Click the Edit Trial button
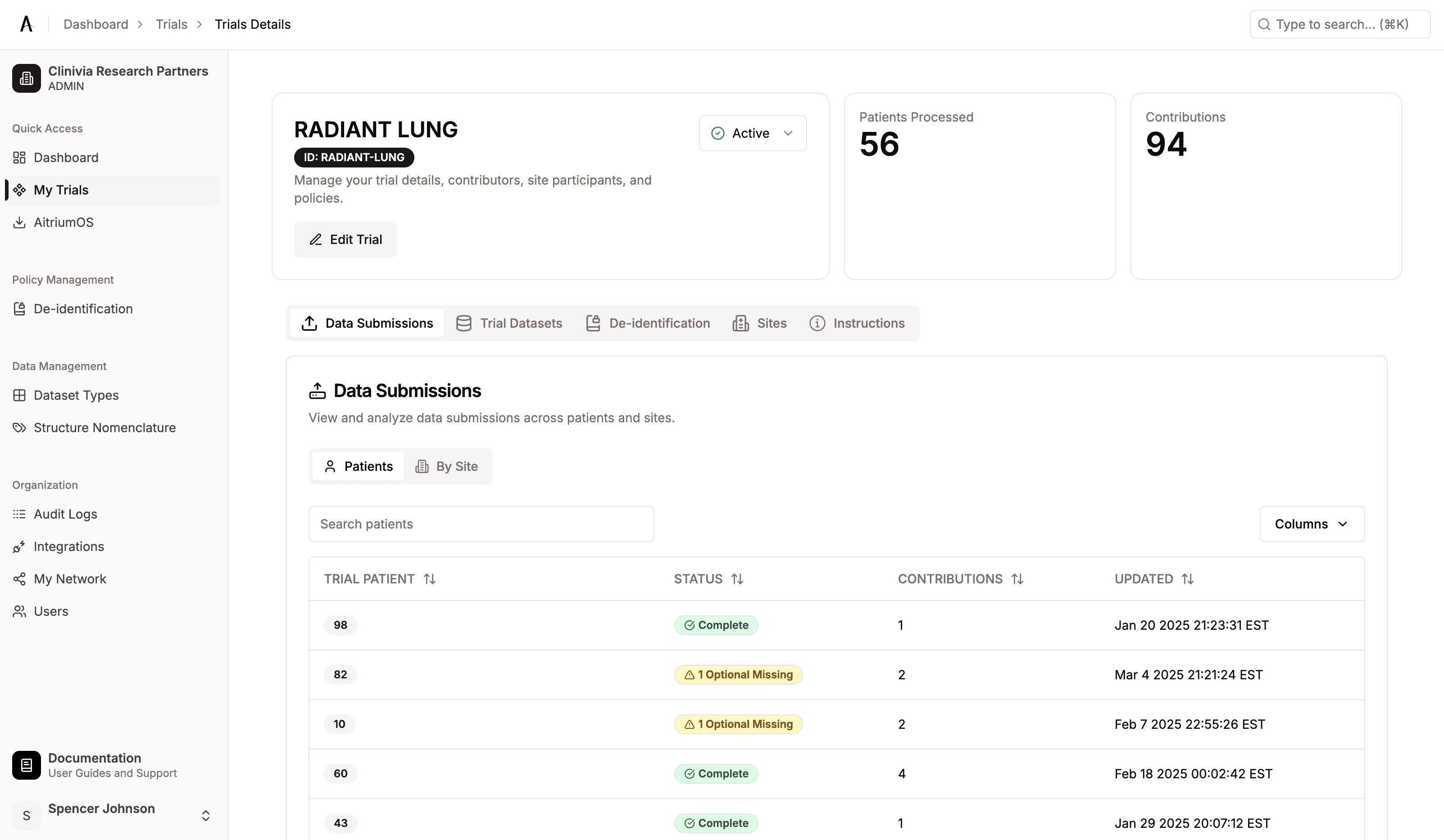The width and height of the screenshot is (1444, 840). click(345, 239)
